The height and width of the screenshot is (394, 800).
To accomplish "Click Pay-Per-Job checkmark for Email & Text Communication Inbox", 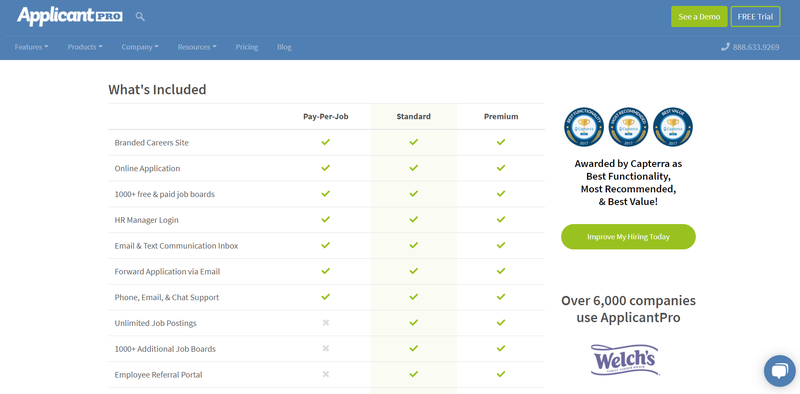I will coord(326,245).
